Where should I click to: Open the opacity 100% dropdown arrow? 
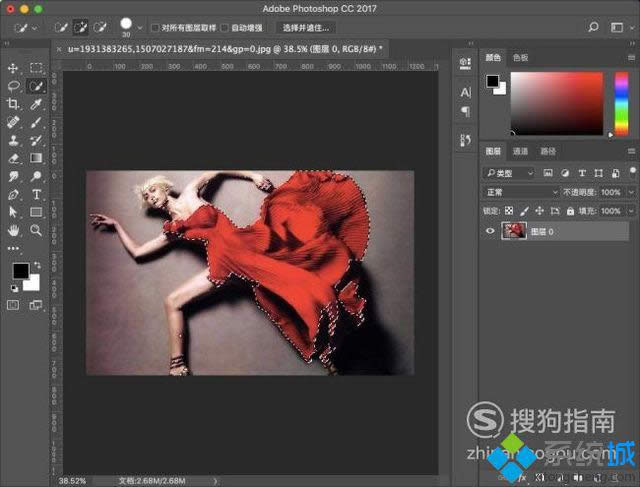(630, 192)
